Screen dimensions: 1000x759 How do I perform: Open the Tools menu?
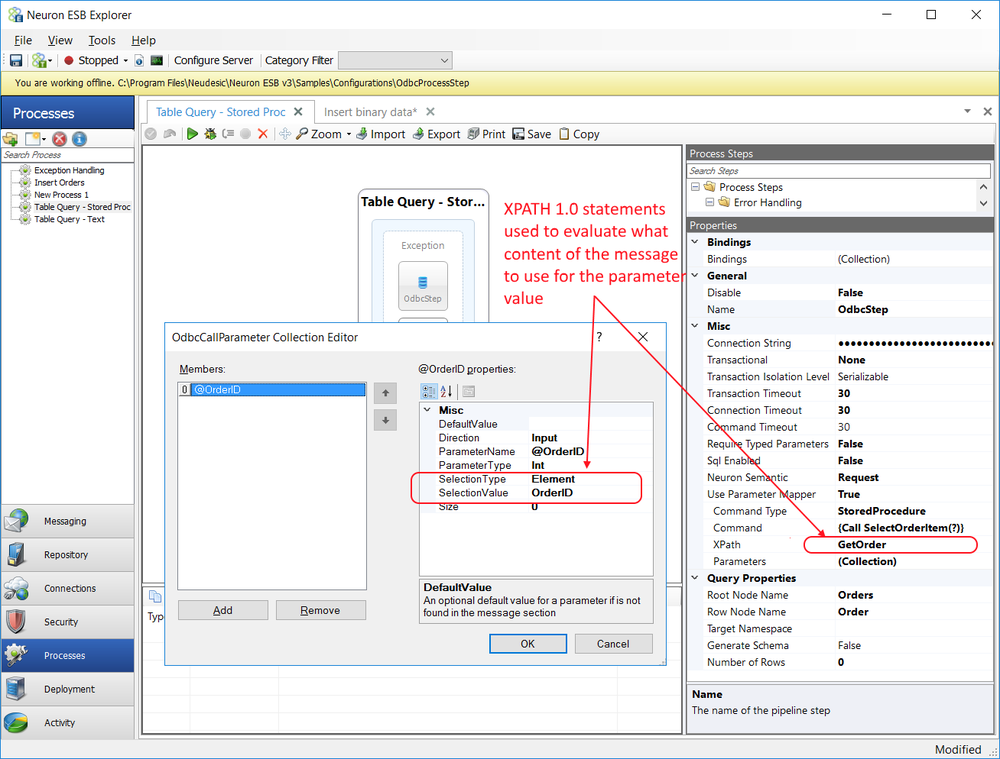point(102,40)
